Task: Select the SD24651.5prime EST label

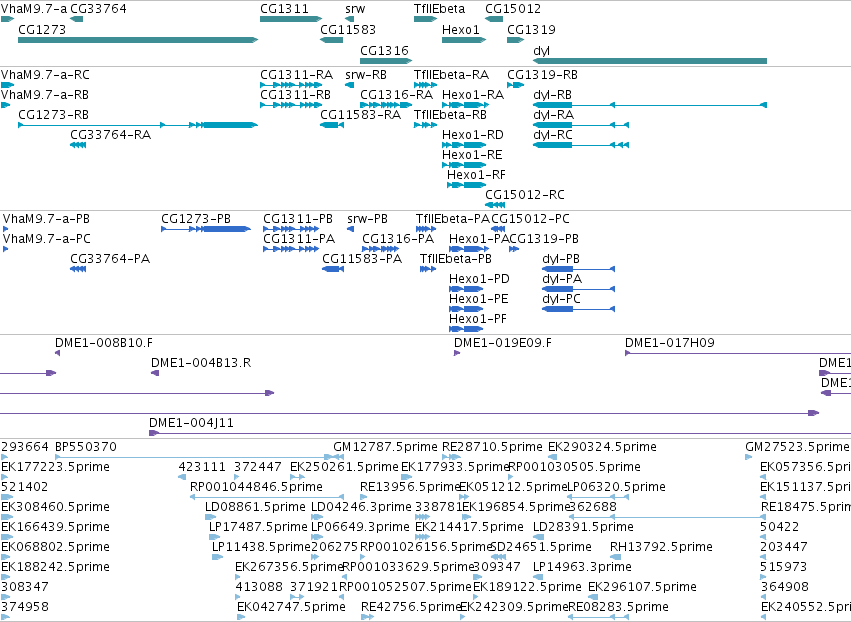Action: coord(541,548)
